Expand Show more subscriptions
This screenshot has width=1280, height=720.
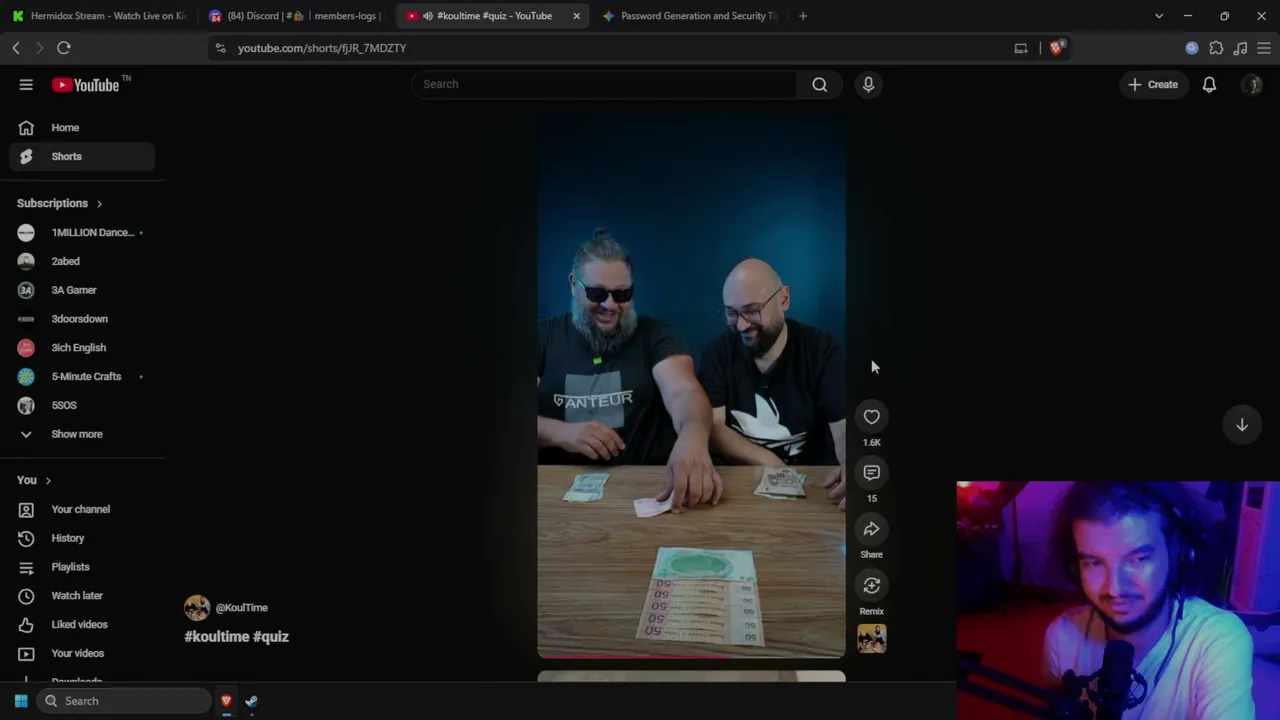tap(82, 434)
